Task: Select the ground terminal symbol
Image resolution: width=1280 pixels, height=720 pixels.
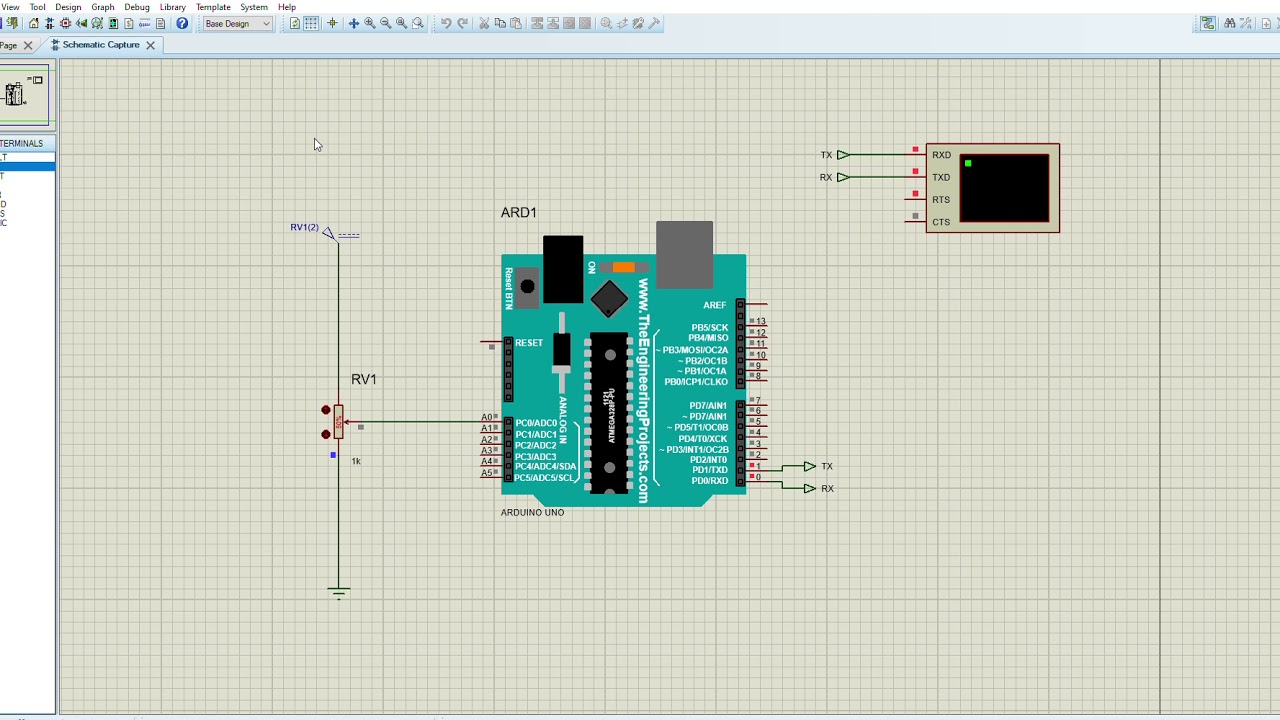Action: [x=338, y=592]
